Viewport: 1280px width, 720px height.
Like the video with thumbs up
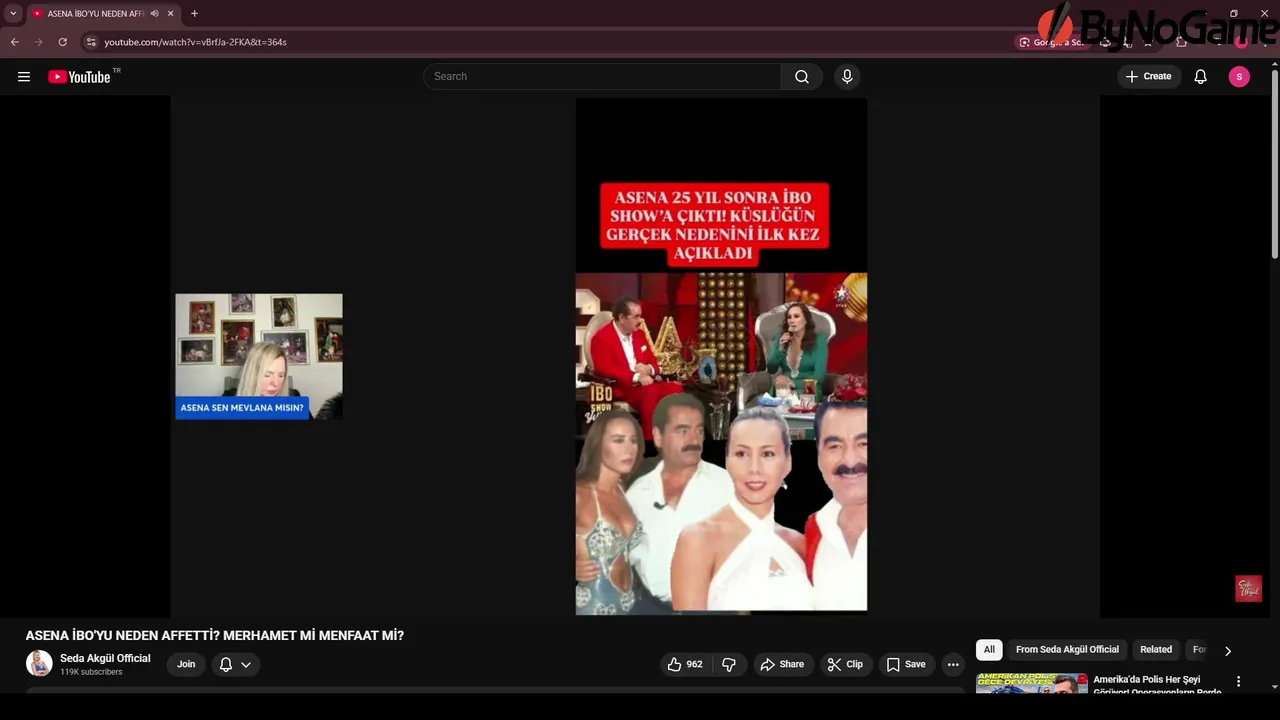click(685, 664)
